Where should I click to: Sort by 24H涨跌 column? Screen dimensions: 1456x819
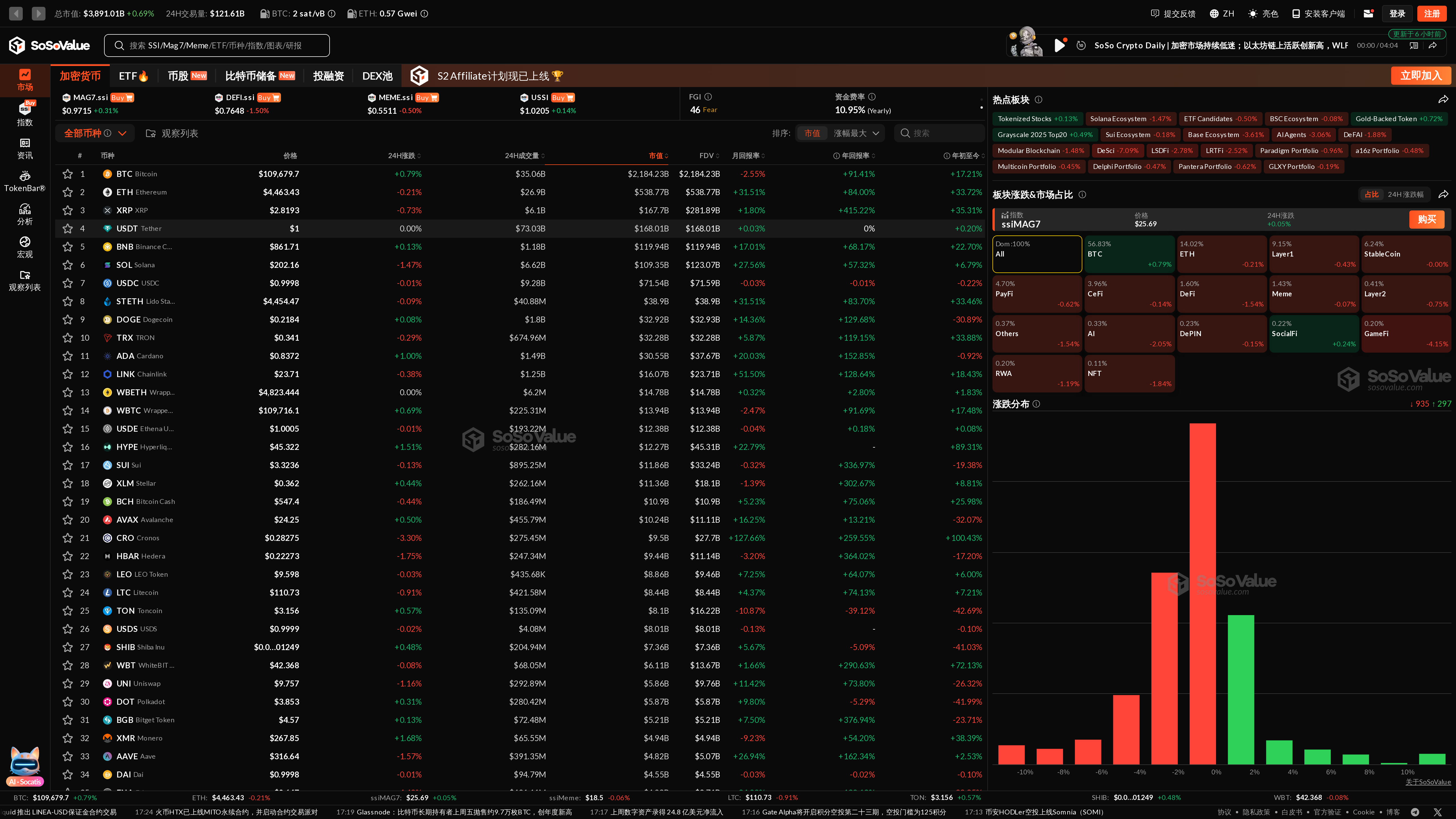(404, 156)
